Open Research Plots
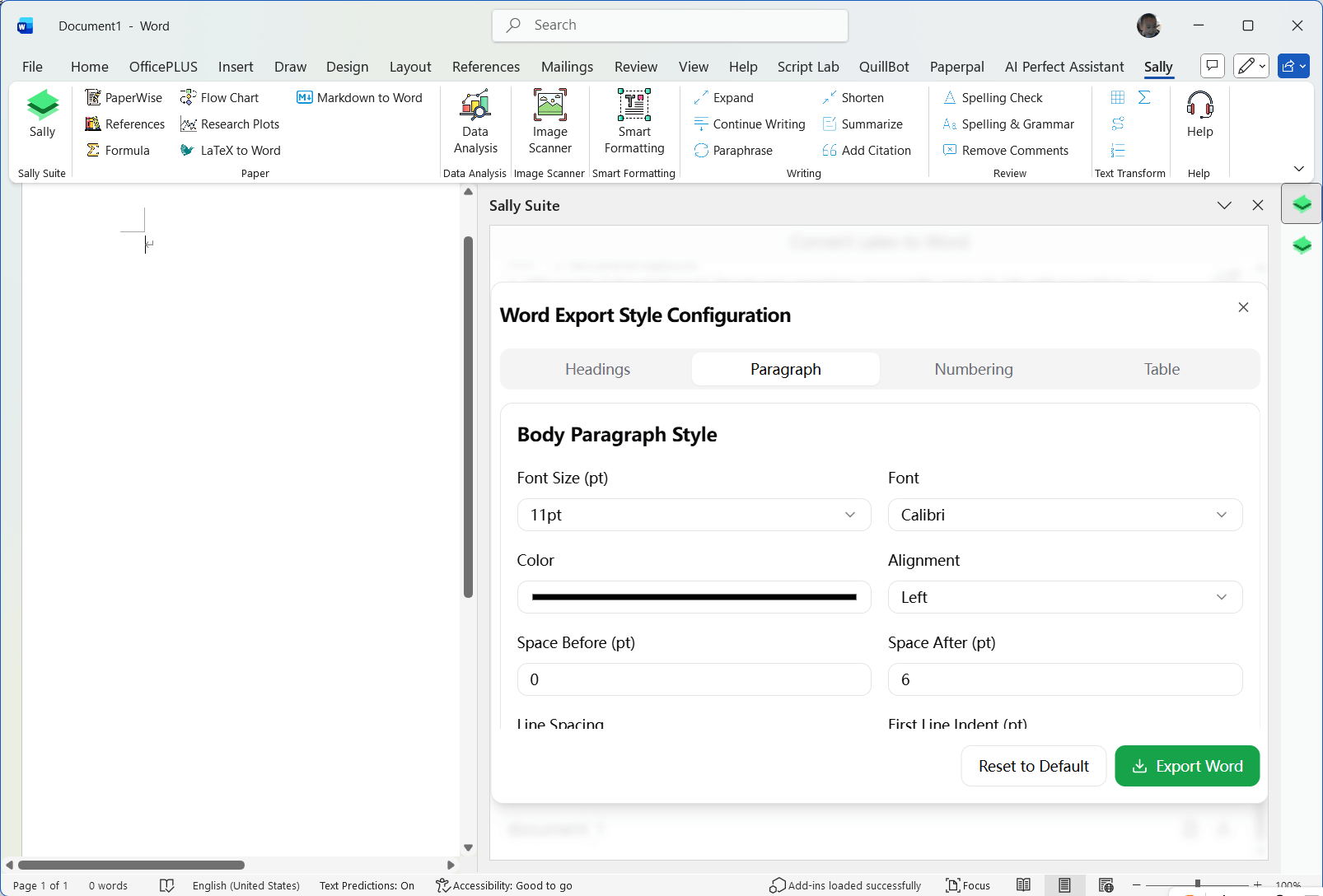Viewport: 1323px width, 896px height. [x=230, y=124]
